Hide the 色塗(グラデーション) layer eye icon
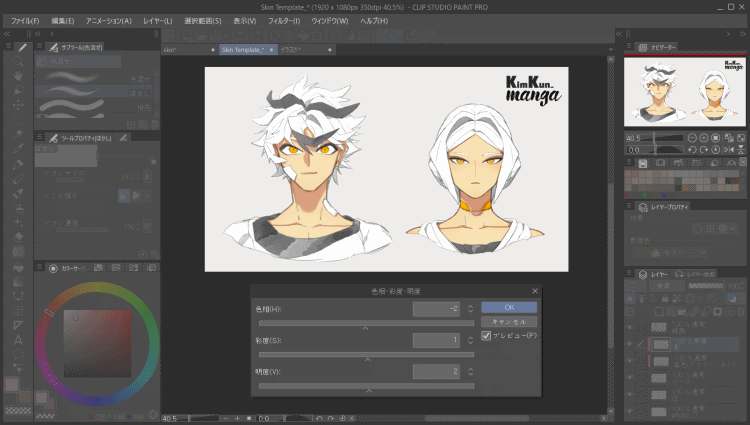The height and width of the screenshot is (425, 750). coord(630,361)
